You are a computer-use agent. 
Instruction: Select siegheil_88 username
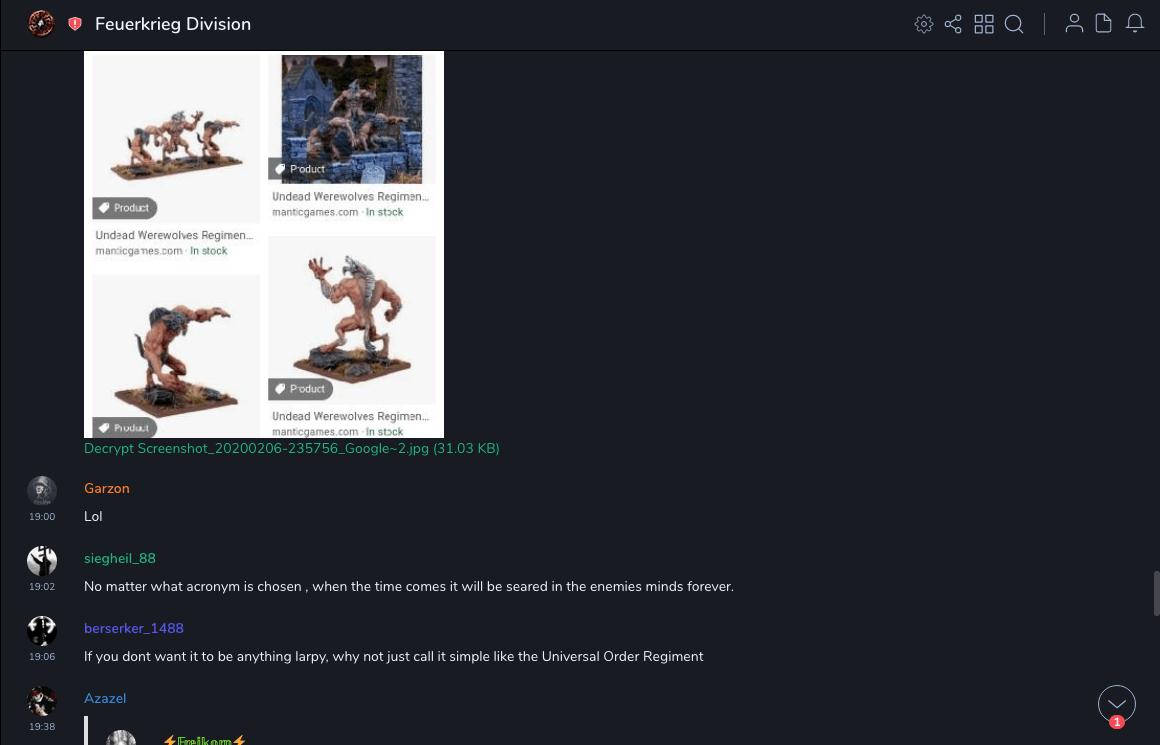tap(120, 559)
